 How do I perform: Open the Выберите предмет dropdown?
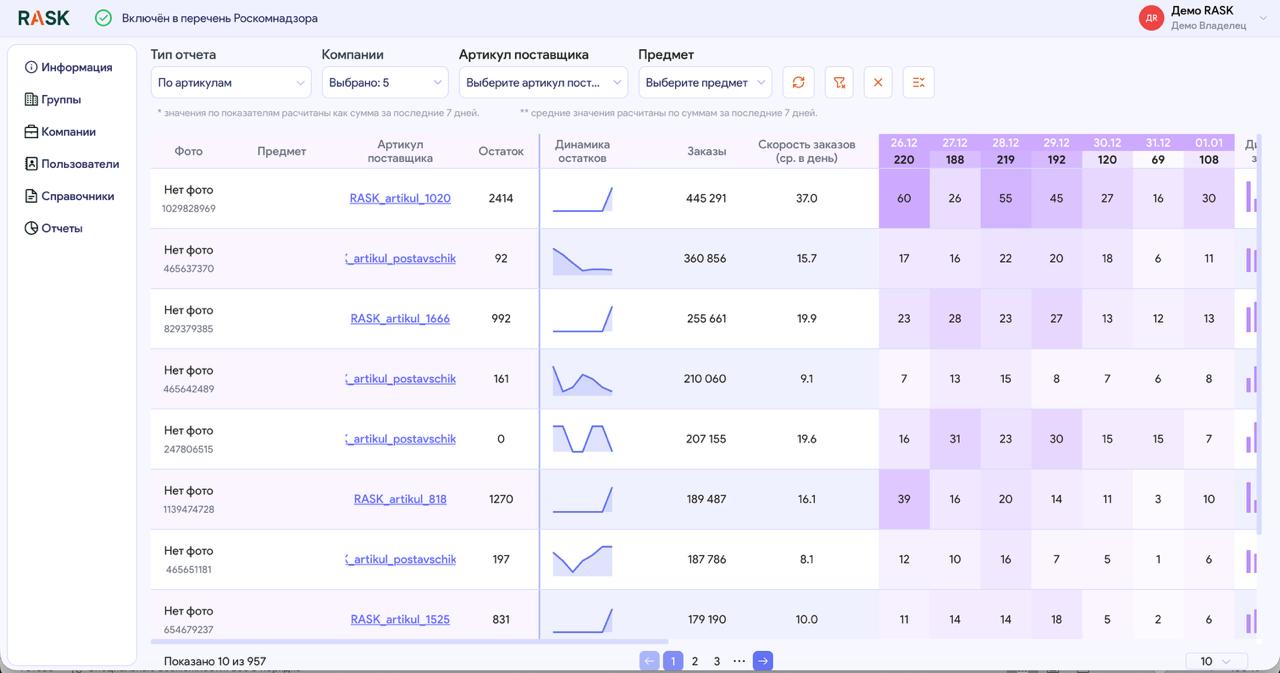[x=704, y=83]
